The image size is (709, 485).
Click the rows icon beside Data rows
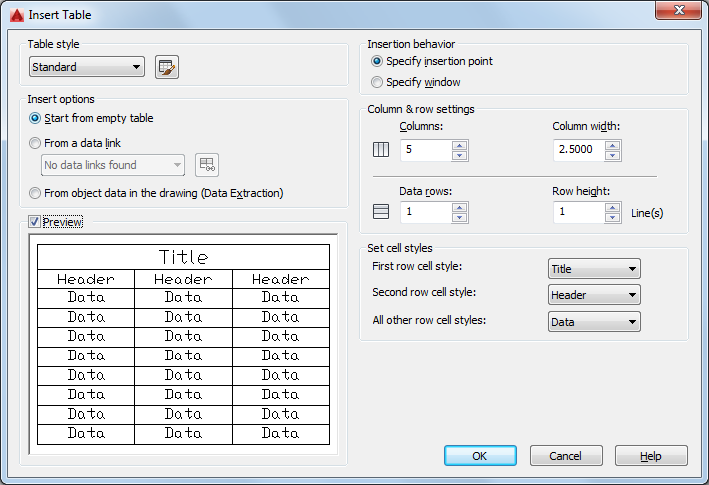[x=381, y=212]
